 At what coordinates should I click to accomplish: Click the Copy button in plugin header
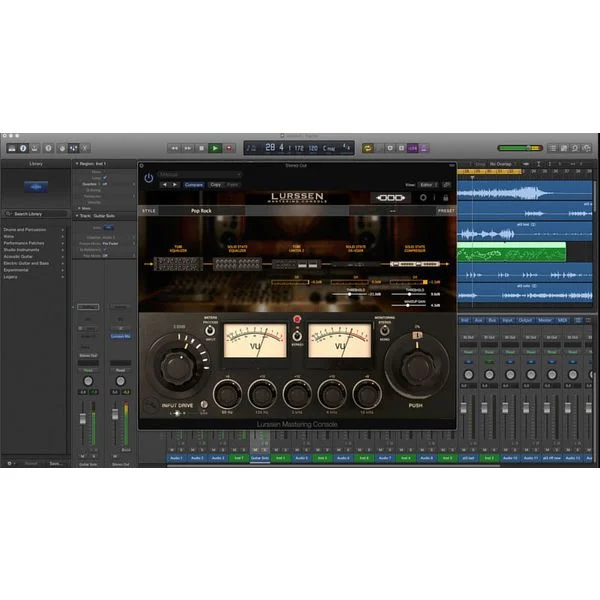[x=215, y=185]
